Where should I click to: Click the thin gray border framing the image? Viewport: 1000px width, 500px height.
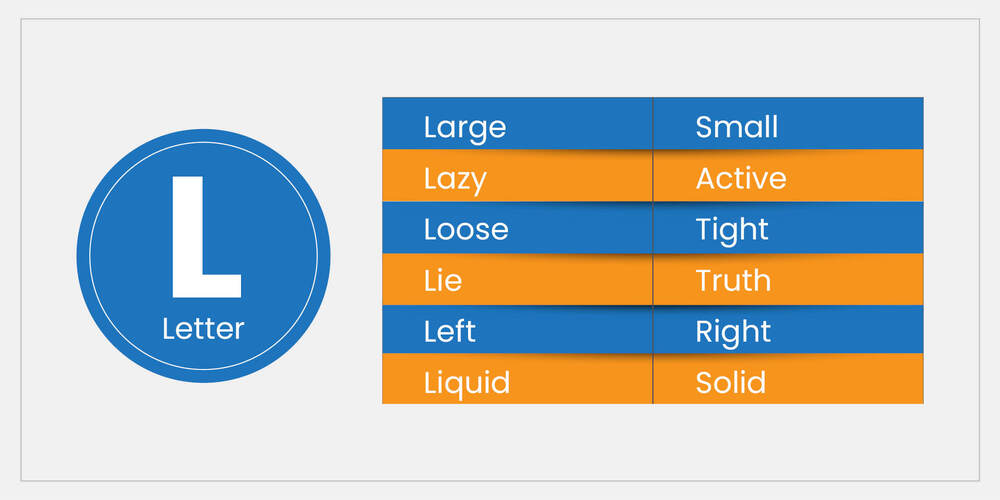click(21, 250)
